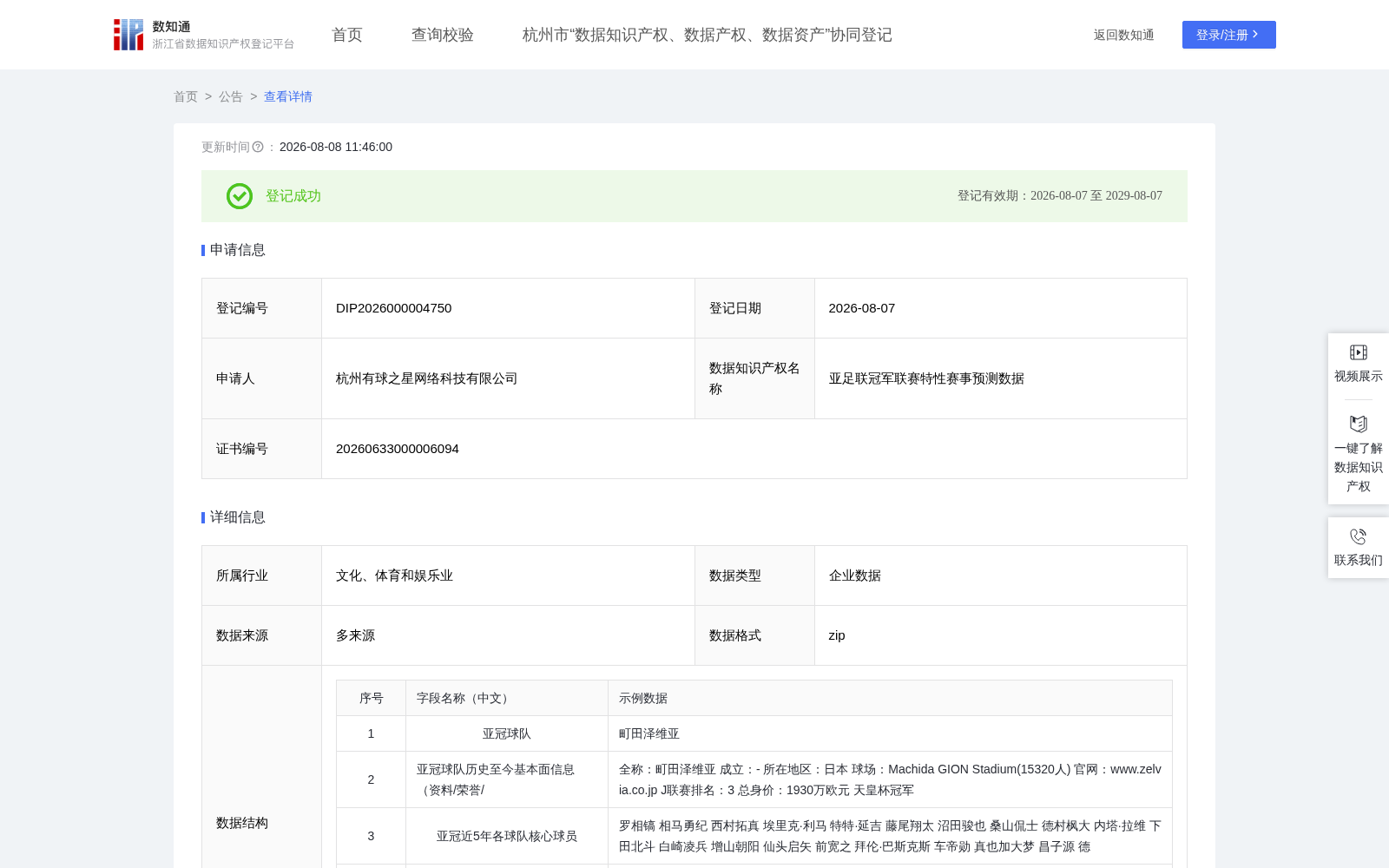This screenshot has width=1389, height=868.
Task: Click the 浙江省数据知识产权登记平台 subtitle
Action: click(x=224, y=43)
